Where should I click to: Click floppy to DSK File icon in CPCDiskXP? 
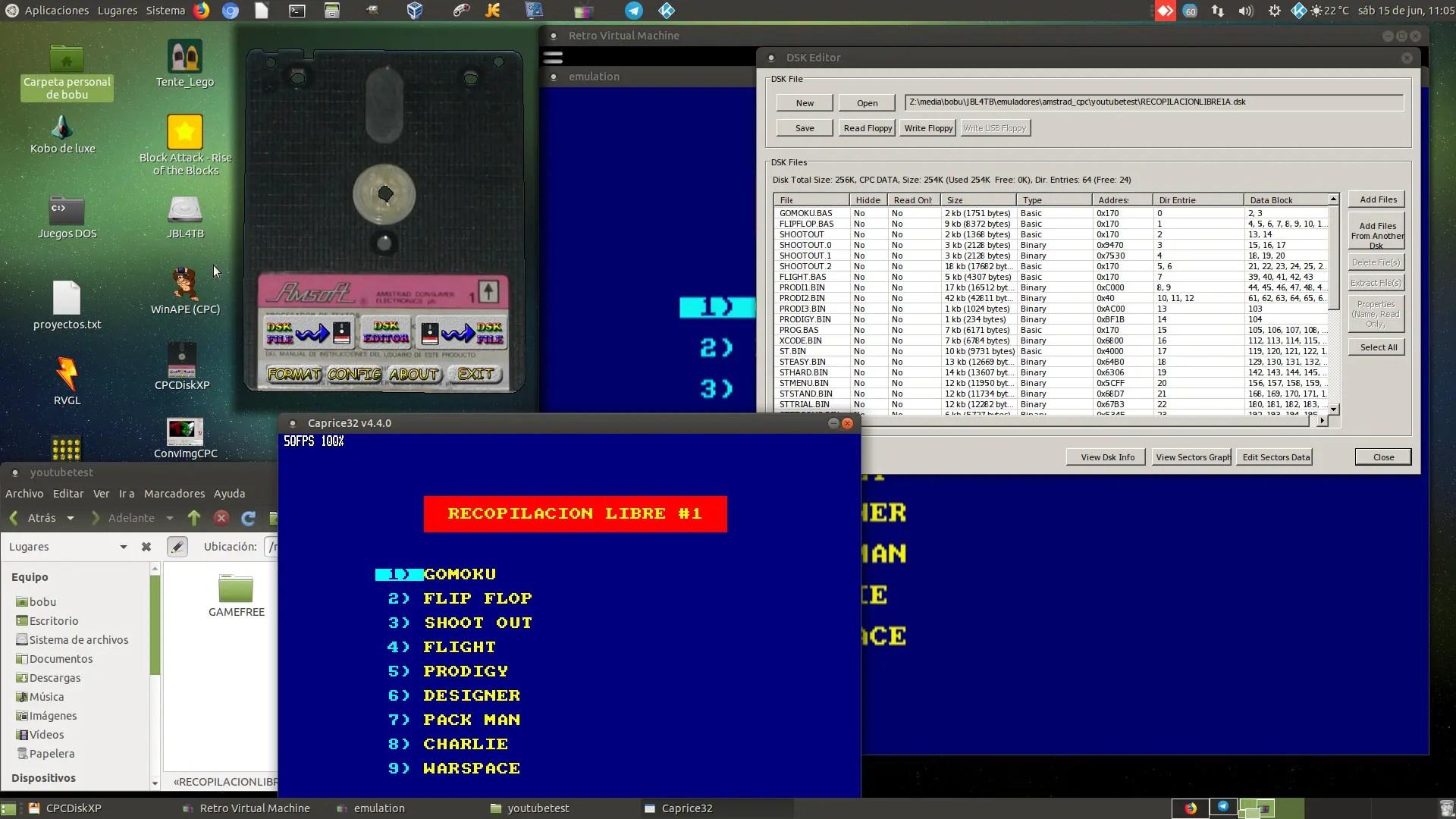pyautogui.click(x=462, y=332)
